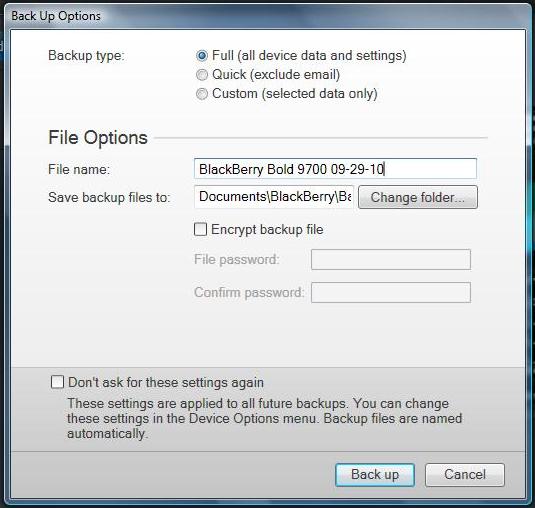Click inside the File name text box
This screenshot has width=535, height=508.
coord(335,169)
